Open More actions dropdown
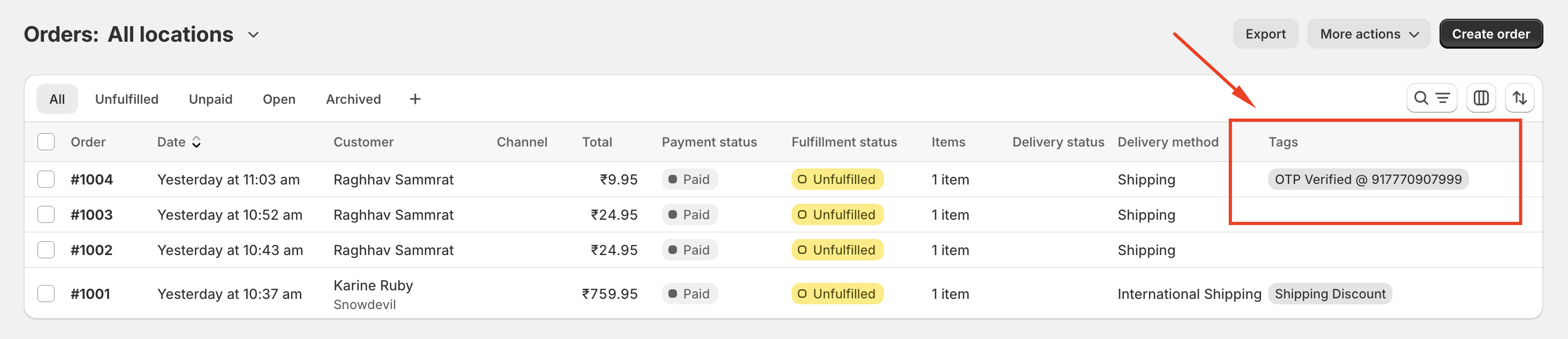The height and width of the screenshot is (339, 1568). coord(1368,34)
